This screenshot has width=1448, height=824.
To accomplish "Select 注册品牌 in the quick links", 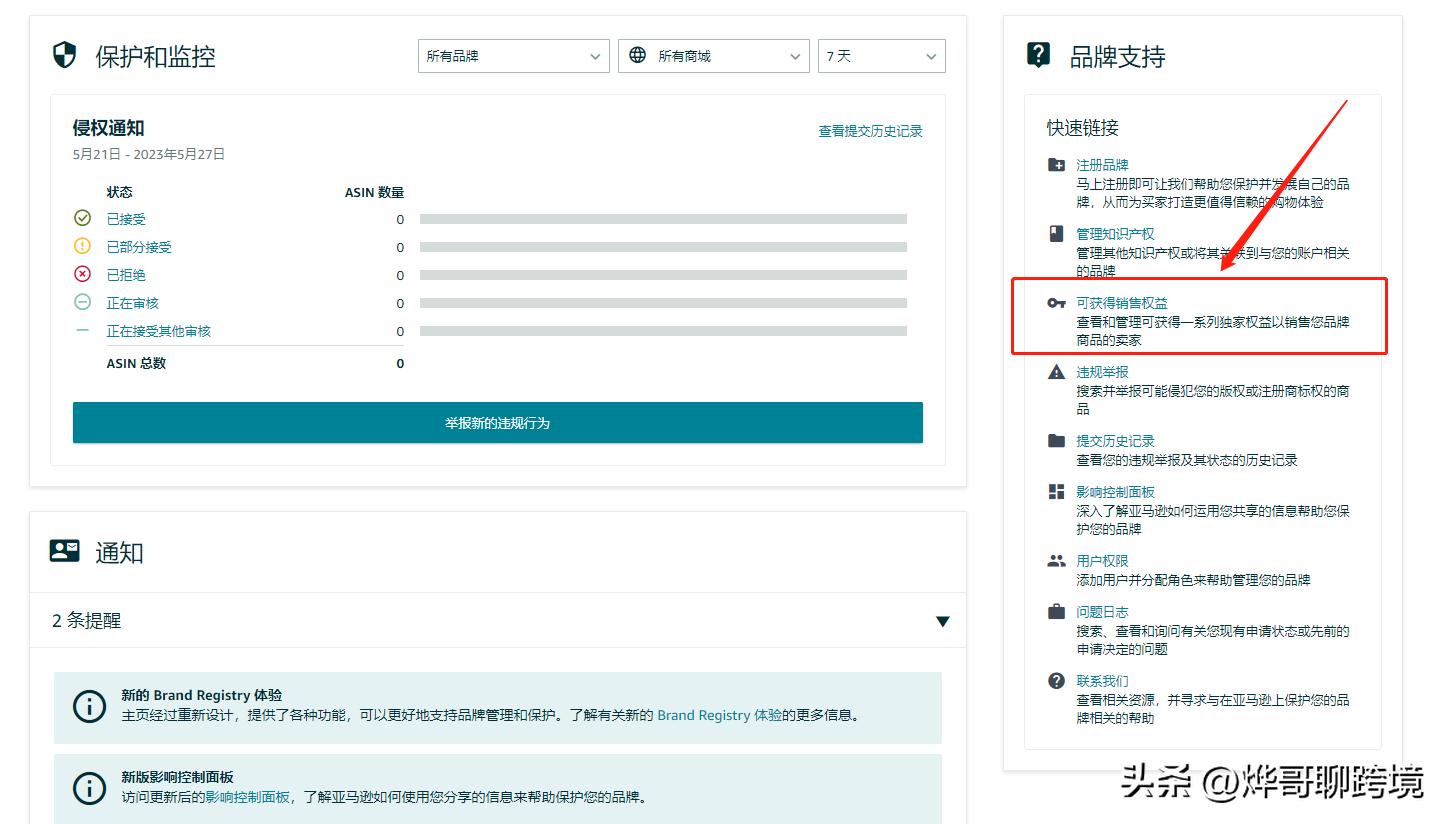I will point(1104,164).
